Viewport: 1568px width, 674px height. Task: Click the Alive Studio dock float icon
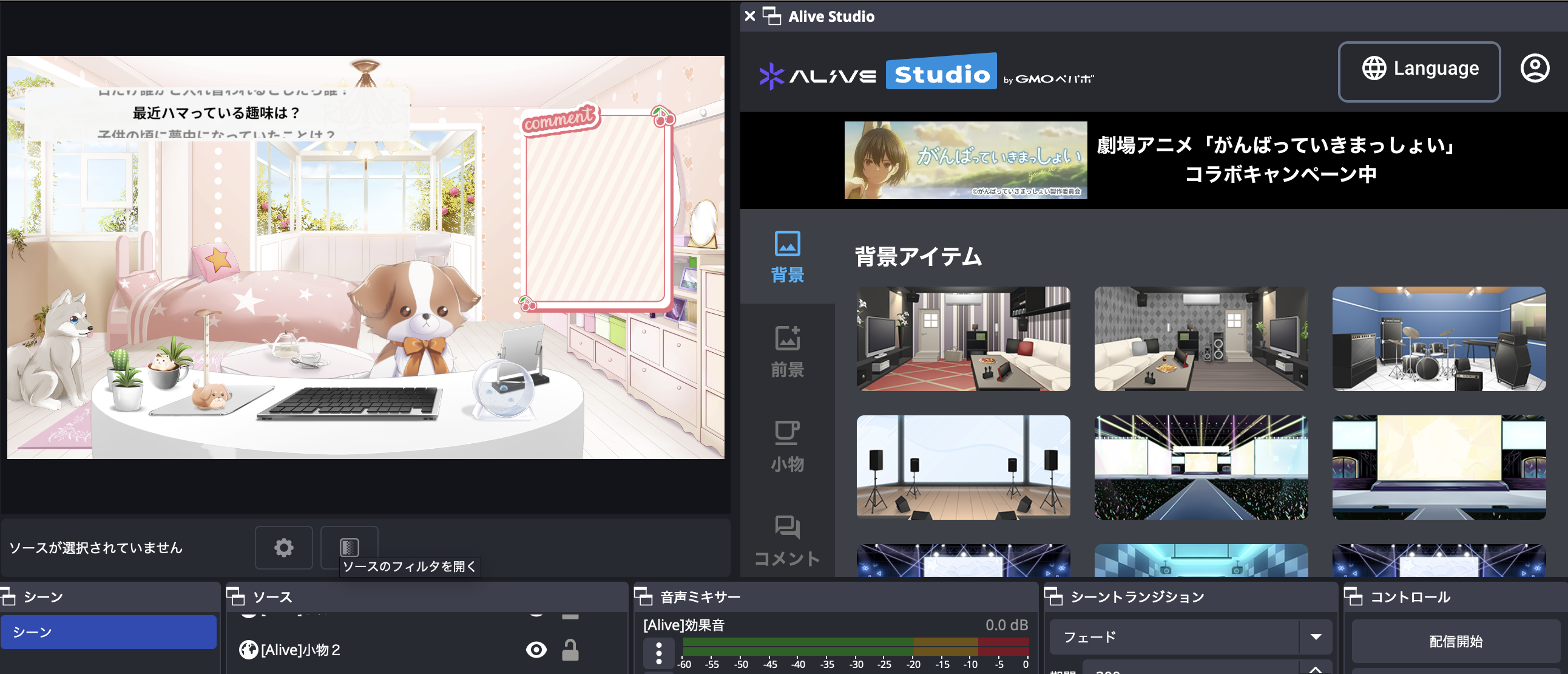pyautogui.click(x=772, y=16)
